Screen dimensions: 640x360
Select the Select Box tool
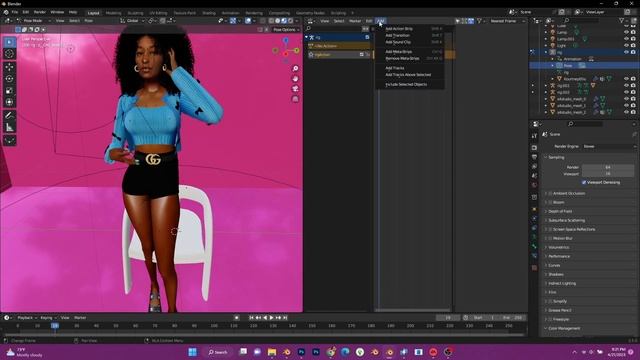9,42
